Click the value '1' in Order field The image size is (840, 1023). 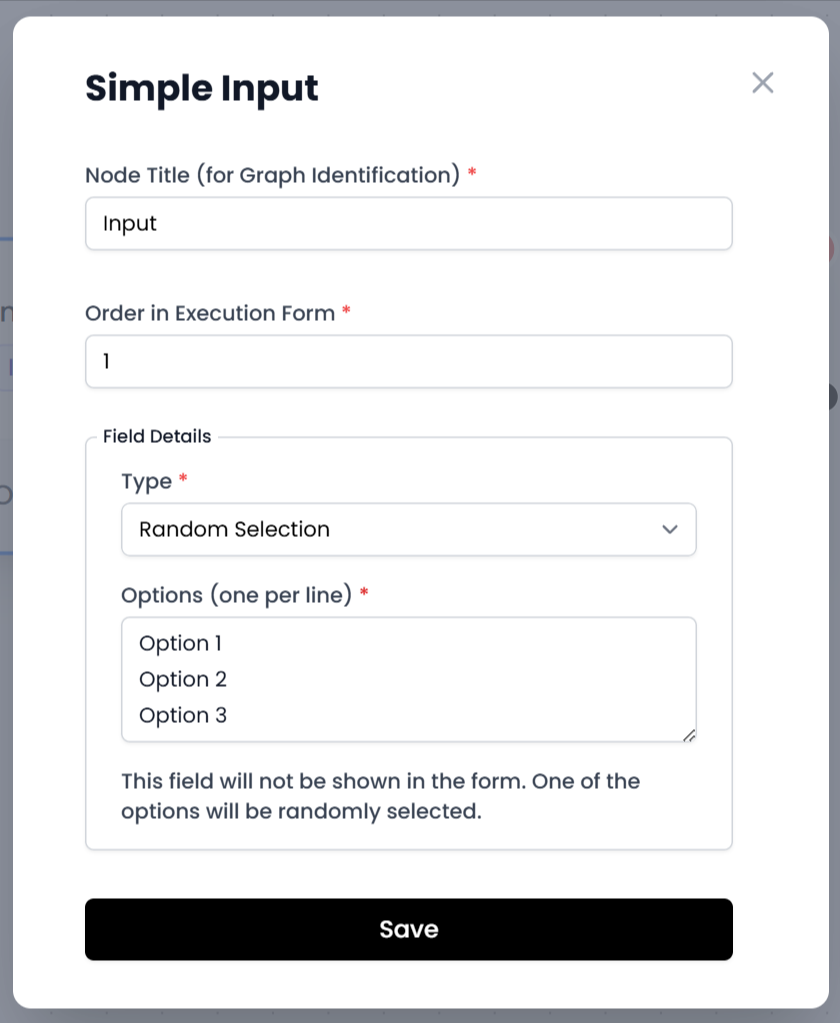click(106, 361)
